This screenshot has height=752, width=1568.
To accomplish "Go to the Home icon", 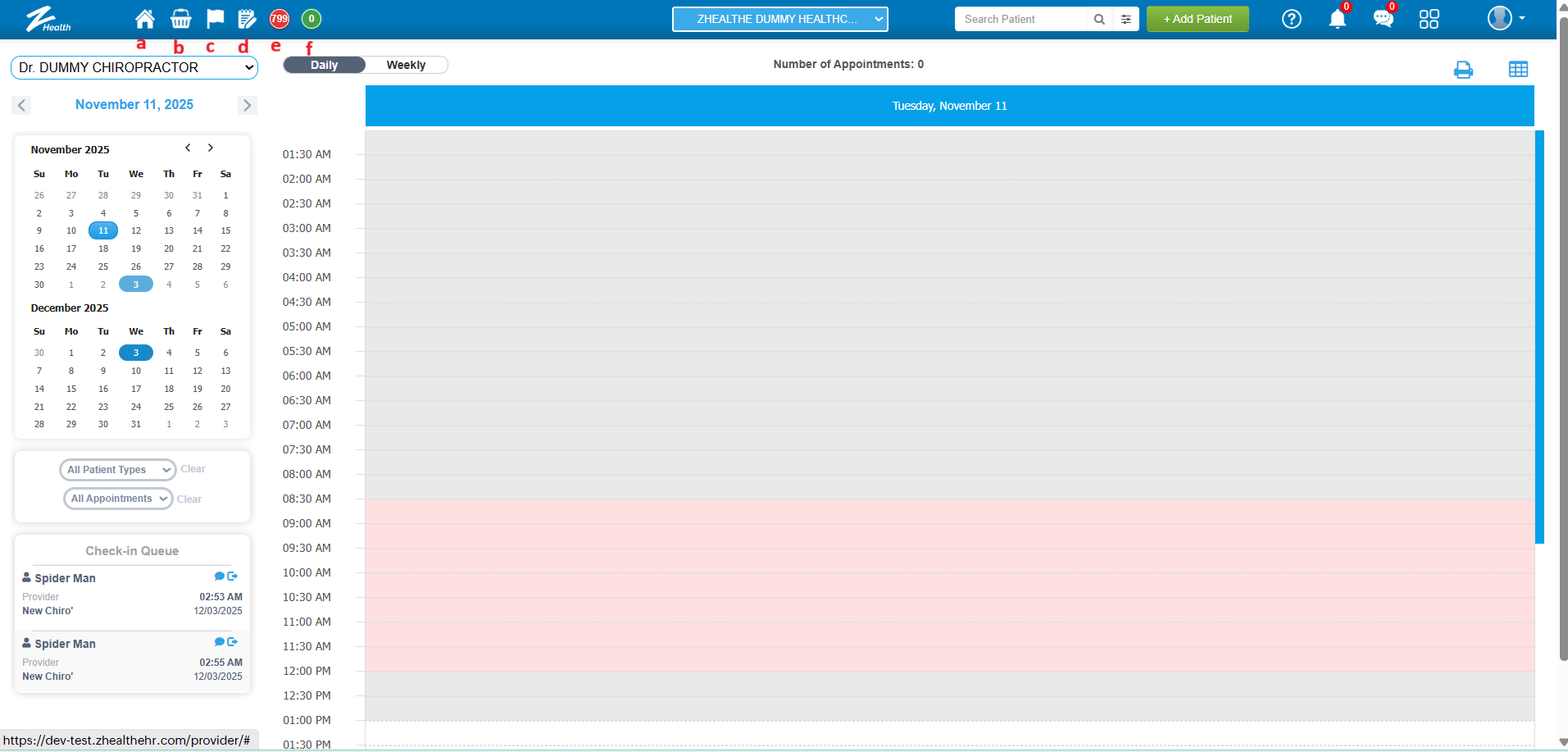I will [145, 19].
